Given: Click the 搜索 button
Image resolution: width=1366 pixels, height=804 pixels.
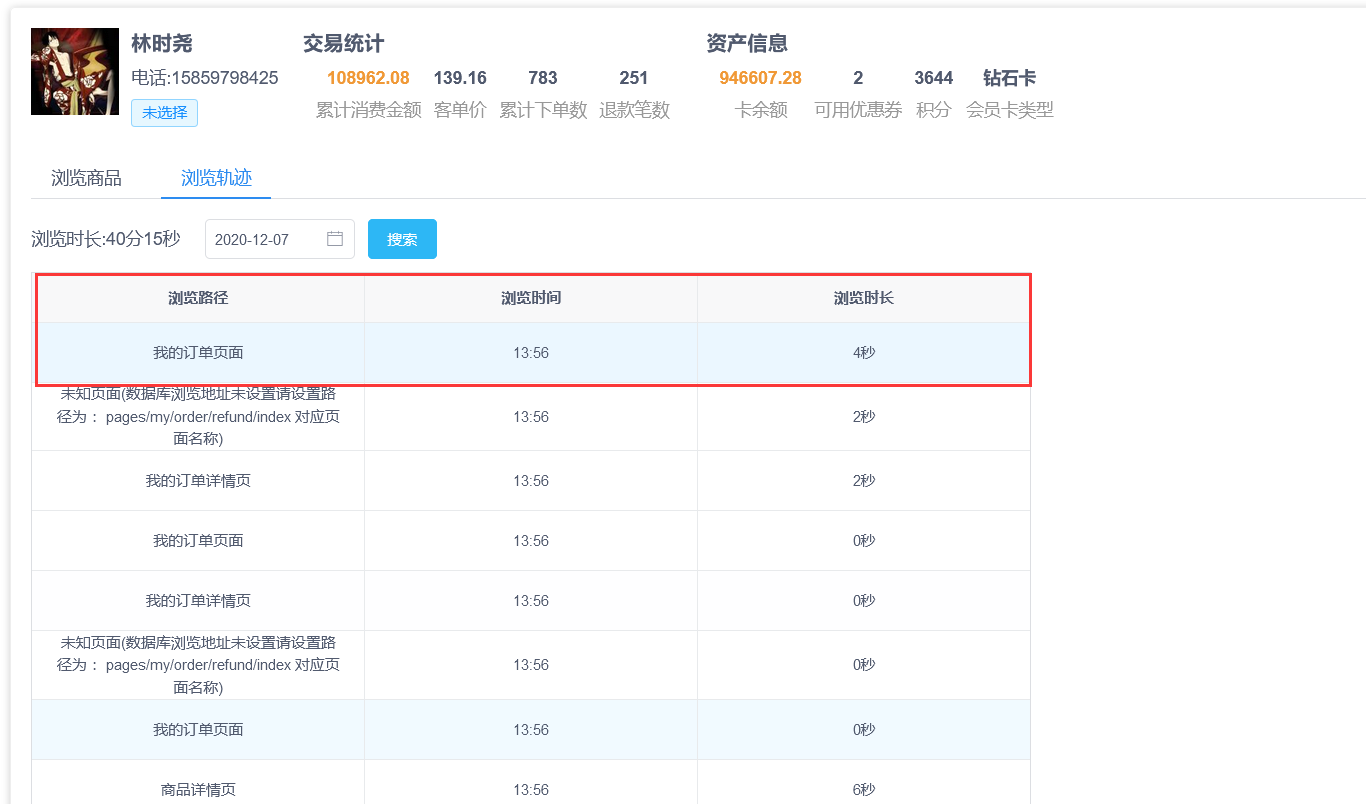Looking at the screenshot, I should click(402, 239).
